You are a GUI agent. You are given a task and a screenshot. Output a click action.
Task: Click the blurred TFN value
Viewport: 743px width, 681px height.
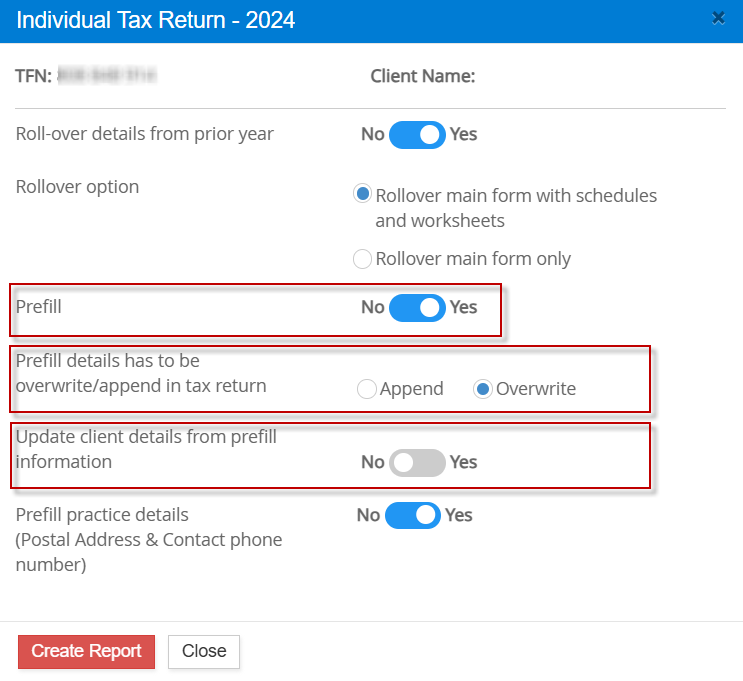coord(107,76)
